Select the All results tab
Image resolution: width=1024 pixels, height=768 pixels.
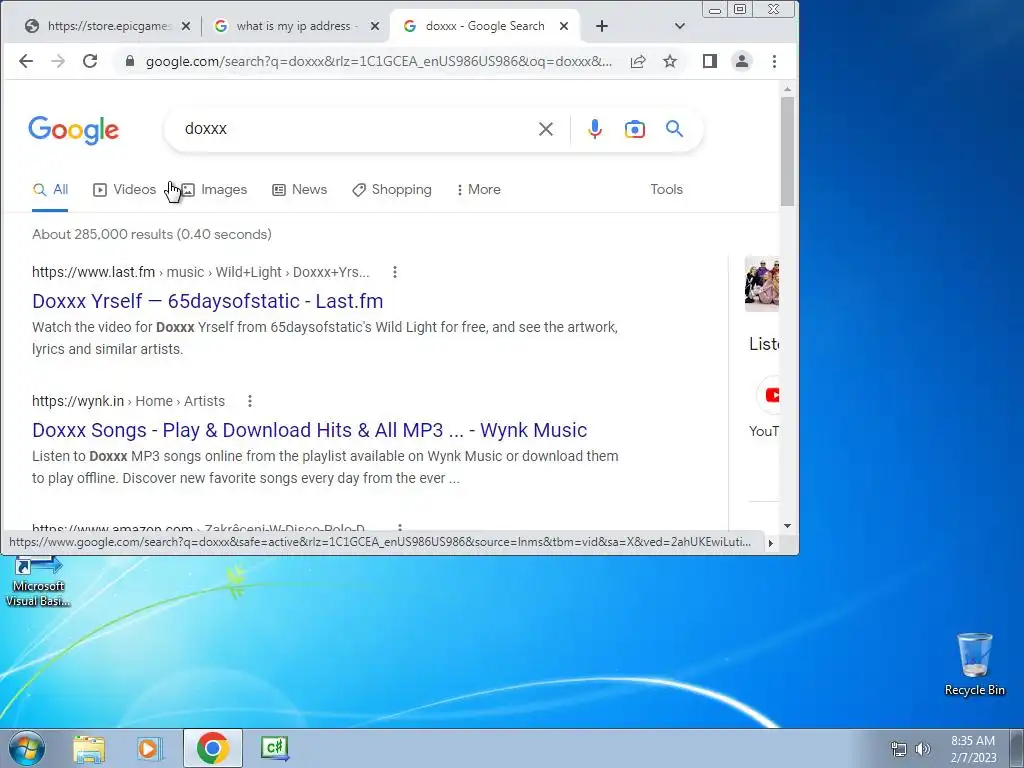pyautogui.click(x=50, y=189)
